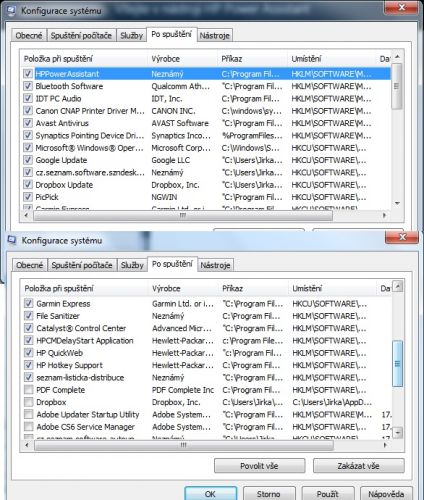Click right arrow of the lower horizontal scrollbar

coord(386,445)
